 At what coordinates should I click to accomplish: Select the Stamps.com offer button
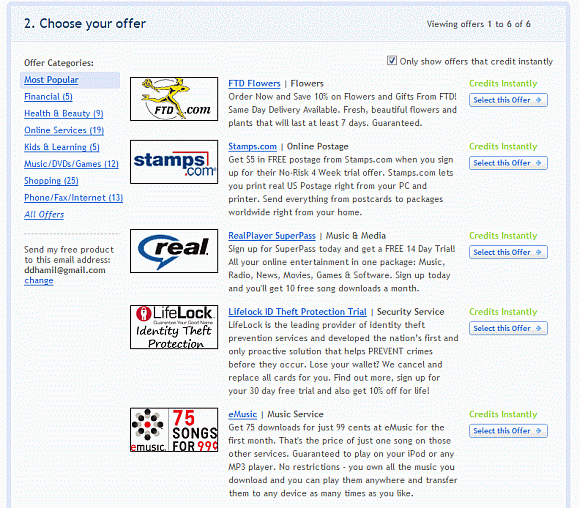click(x=508, y=163)
